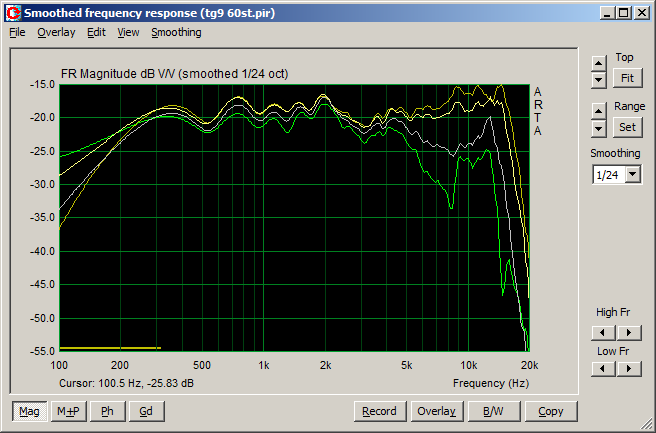Click the Top up arrow button
Image resolution: width=656 pixels, height=433 pixels.
point(599,63)
